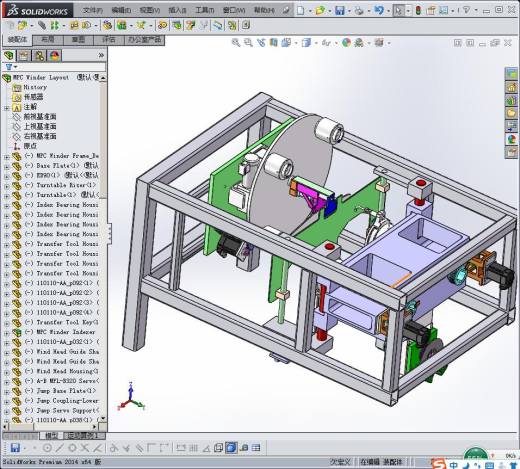Click the File Explorer folder task pane icon
The height and width of the screenshot is (469, 520).
pyautogui.click(x=511, y=113)
